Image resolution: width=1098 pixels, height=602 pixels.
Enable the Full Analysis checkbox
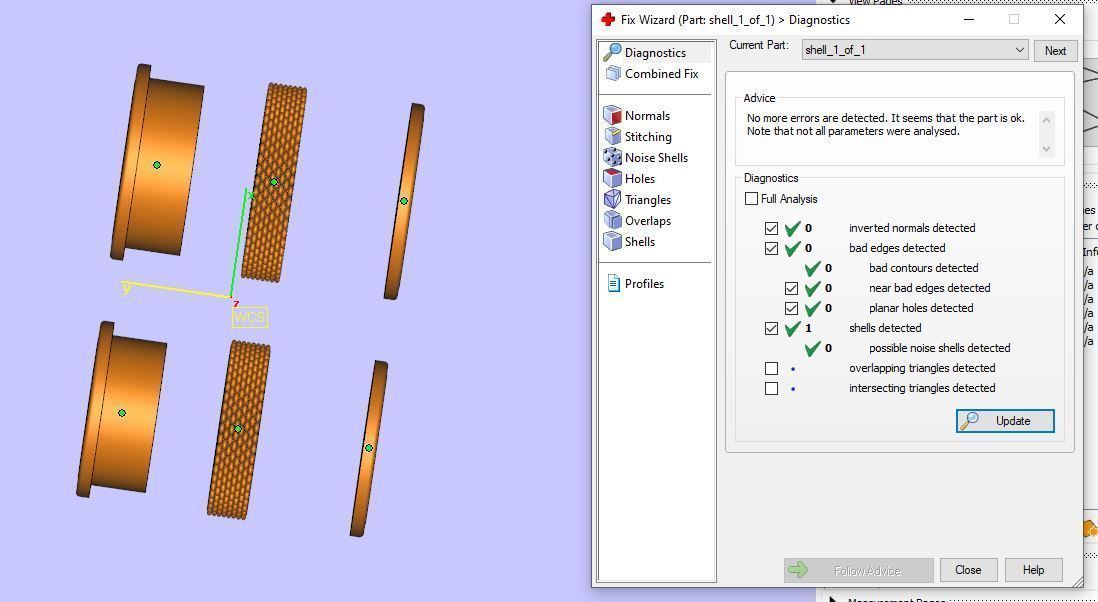click(x=751, y=199)
